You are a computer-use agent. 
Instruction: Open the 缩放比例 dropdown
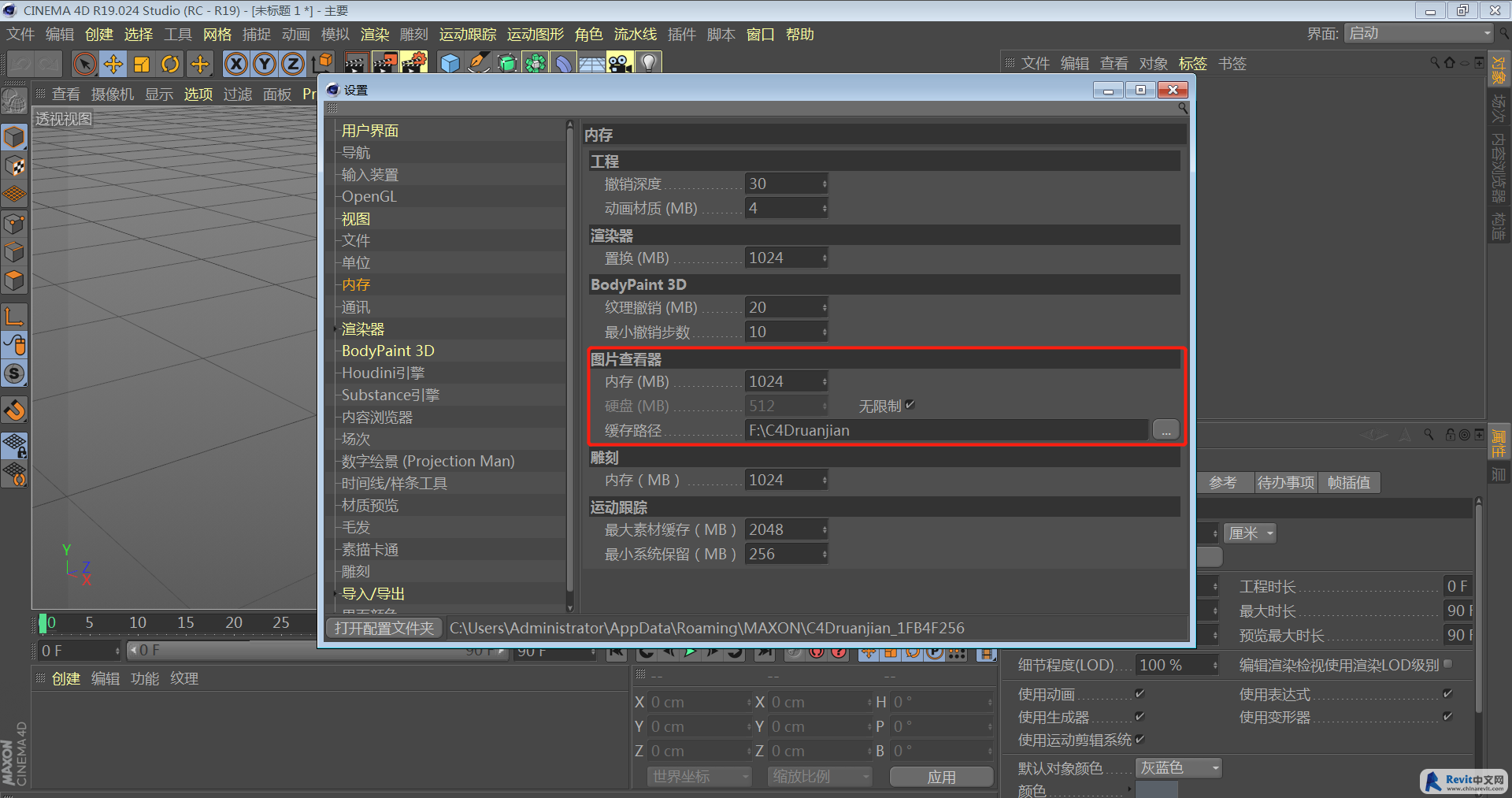(820, 776)
